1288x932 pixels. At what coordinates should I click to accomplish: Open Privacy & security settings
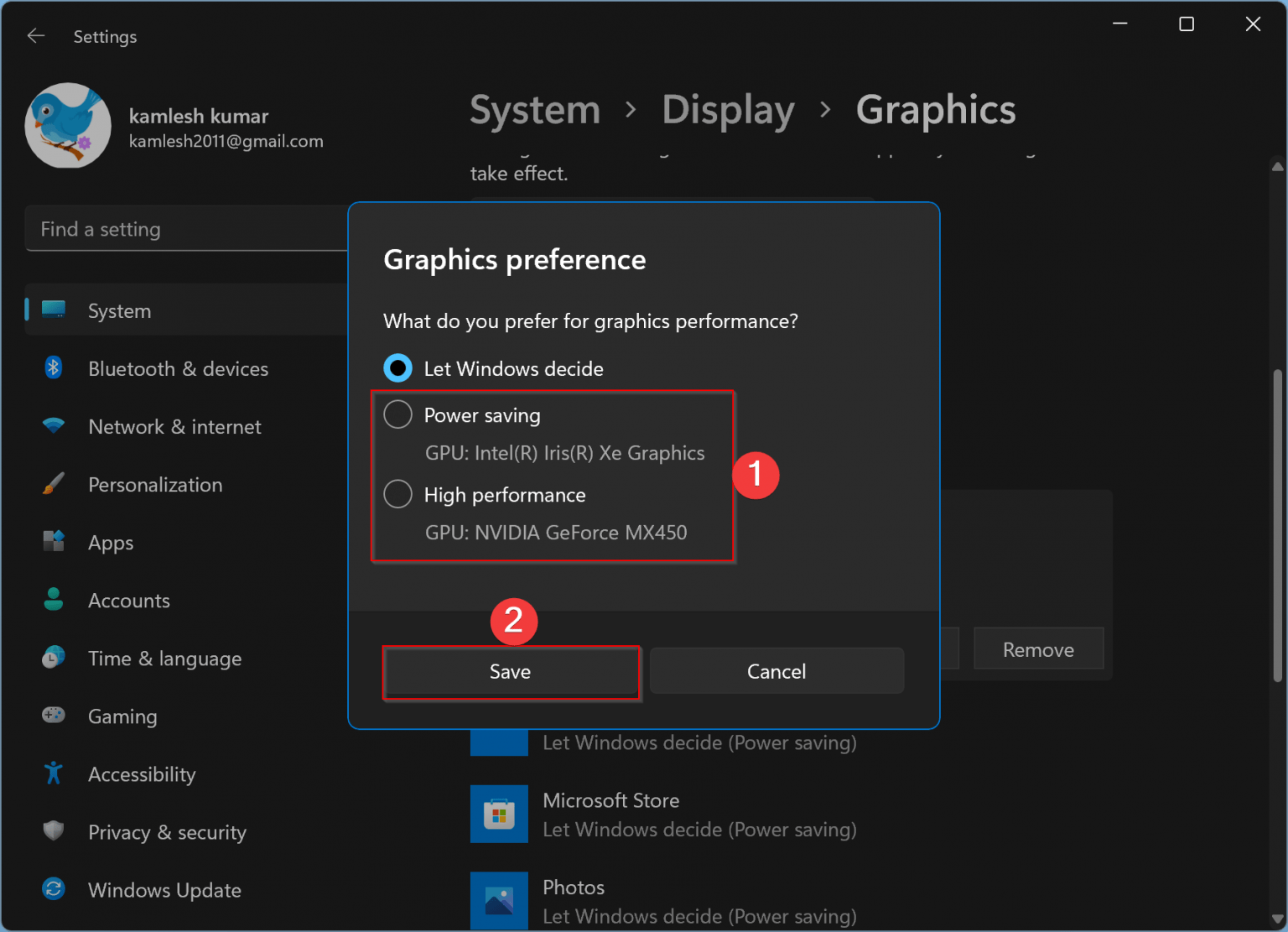[166, 831]
